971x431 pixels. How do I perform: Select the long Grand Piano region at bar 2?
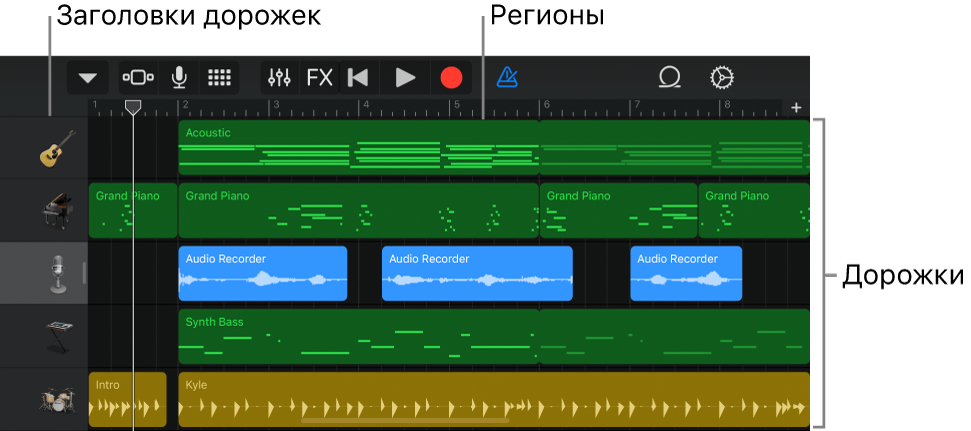[x=359, y=211]
